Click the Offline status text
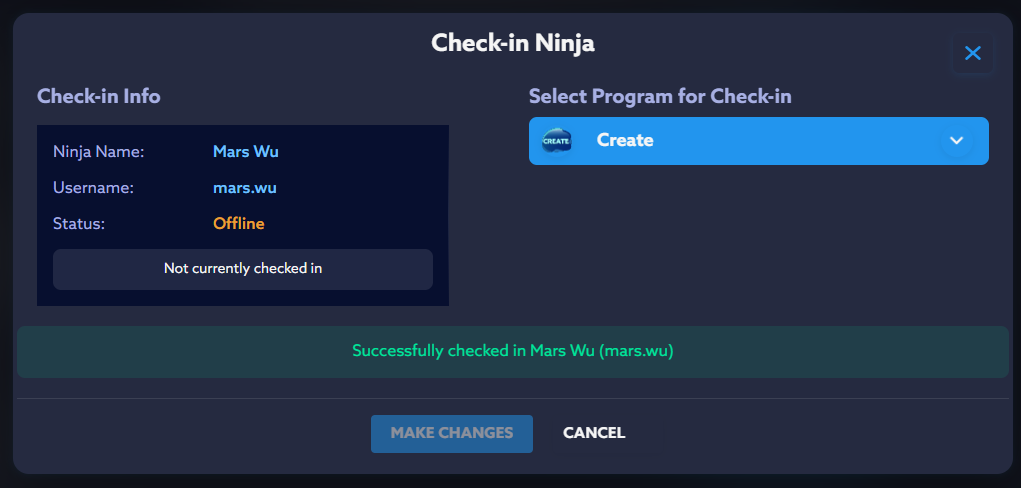This screenshot has width=1021, height=488. (239, 224)
